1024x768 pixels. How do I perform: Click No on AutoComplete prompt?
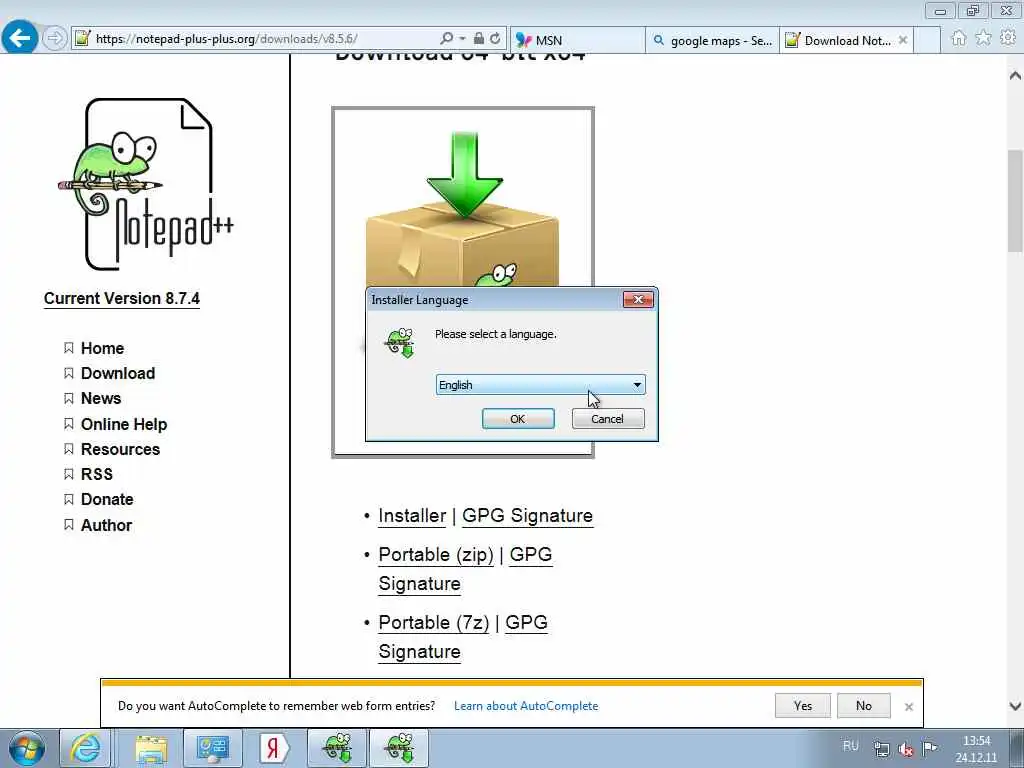click(863, 706)
